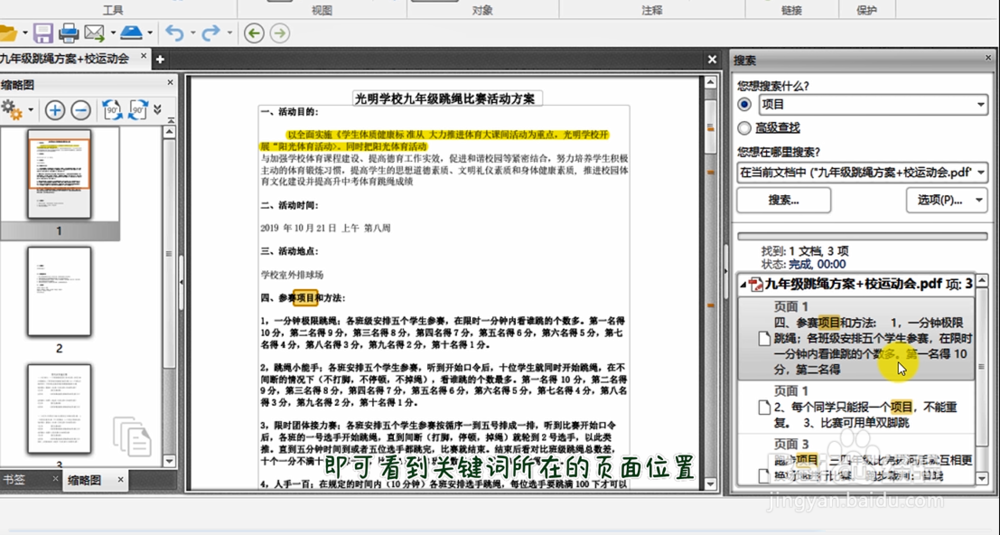1000x535 pixels.
Task: Click thumbnail panel vertical scrollbar
Action: coord(169,297)
